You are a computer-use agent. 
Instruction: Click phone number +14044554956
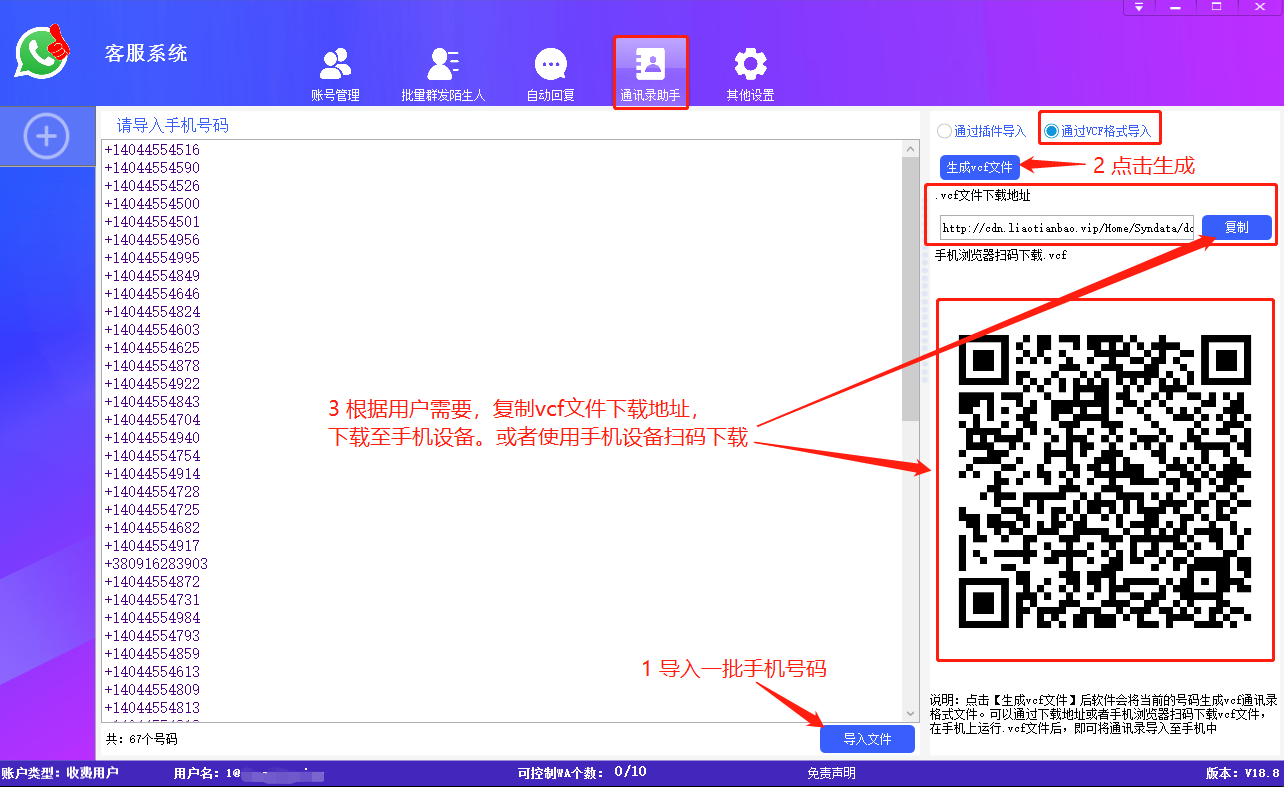click(x=152, y=240)
